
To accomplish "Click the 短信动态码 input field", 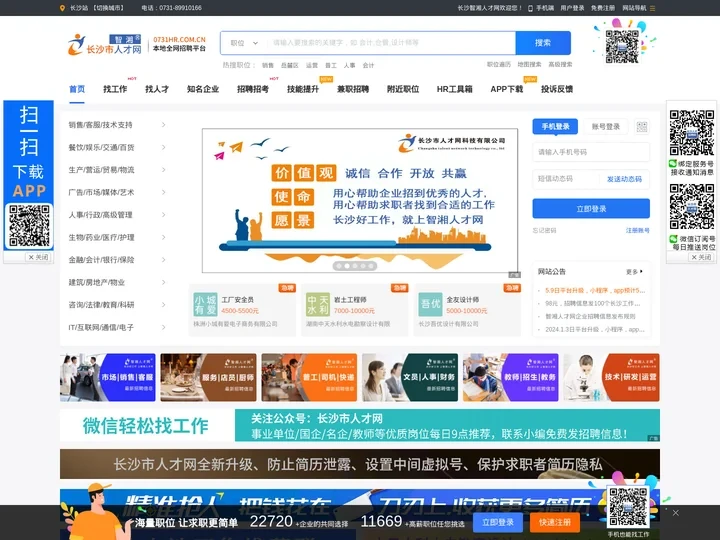I will (566, 179).
